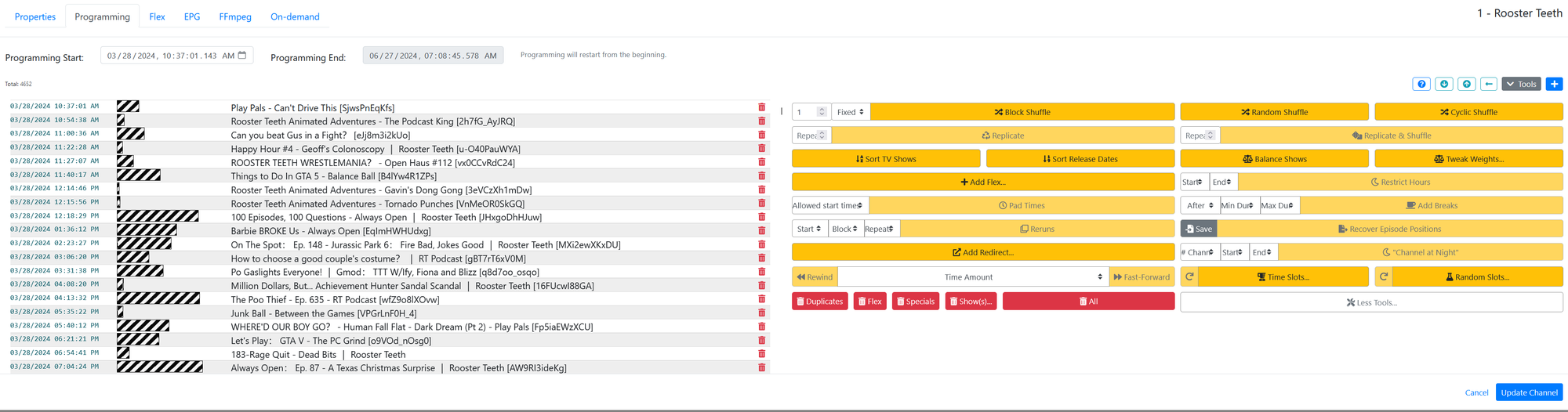The width and height of the screenshot is (1568, 412).
Task: Click the blue help question-mark icon
Action: coord(1421,84)
